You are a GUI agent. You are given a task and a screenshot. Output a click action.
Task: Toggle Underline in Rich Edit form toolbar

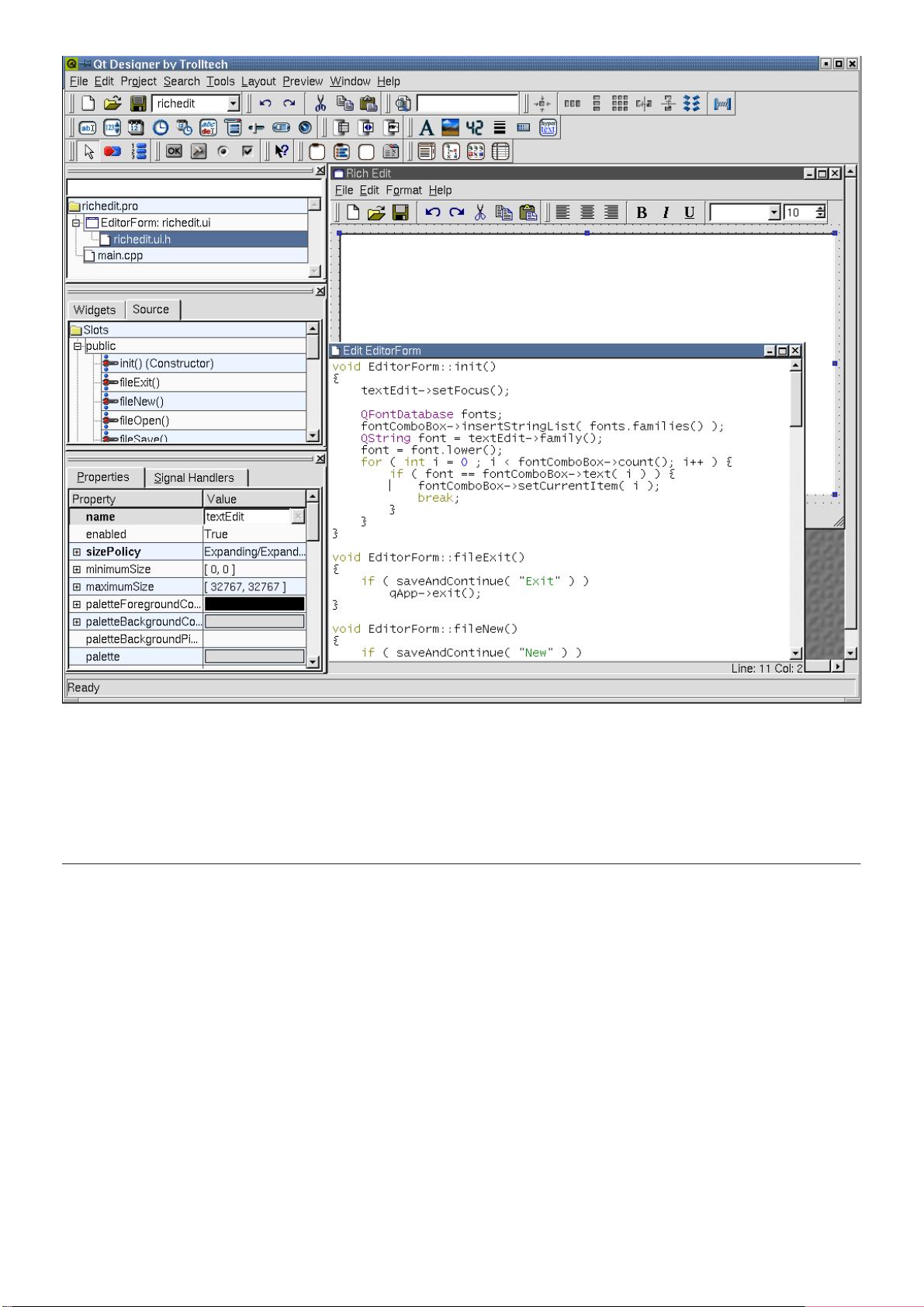[x=689, y=213]
